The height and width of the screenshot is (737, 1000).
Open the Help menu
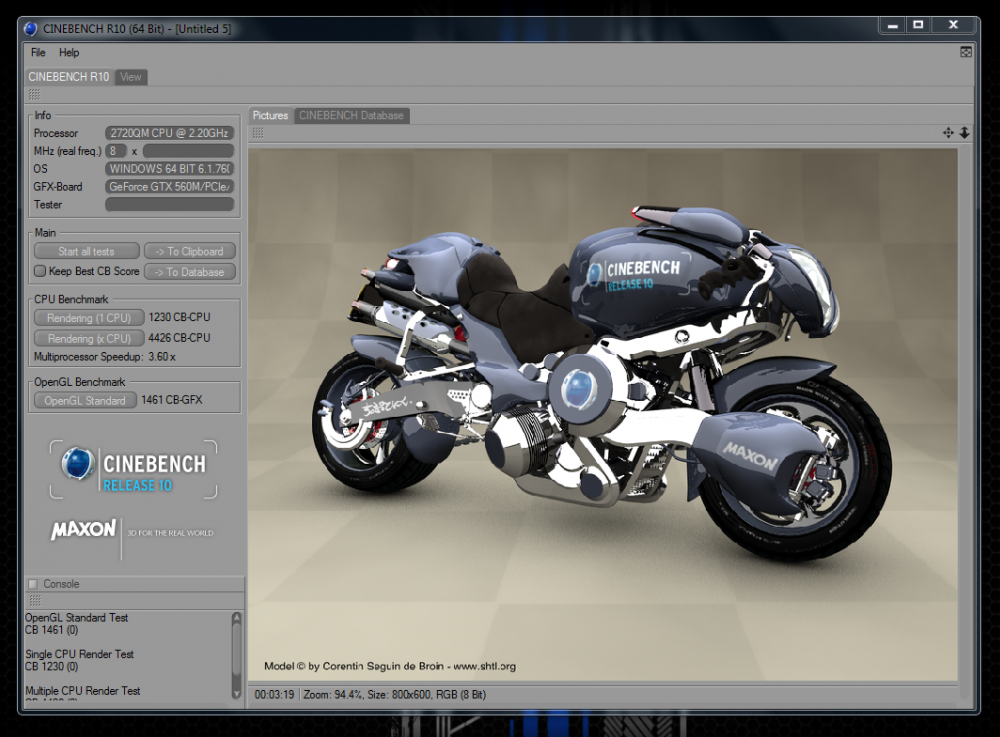(x=69, y=52)
